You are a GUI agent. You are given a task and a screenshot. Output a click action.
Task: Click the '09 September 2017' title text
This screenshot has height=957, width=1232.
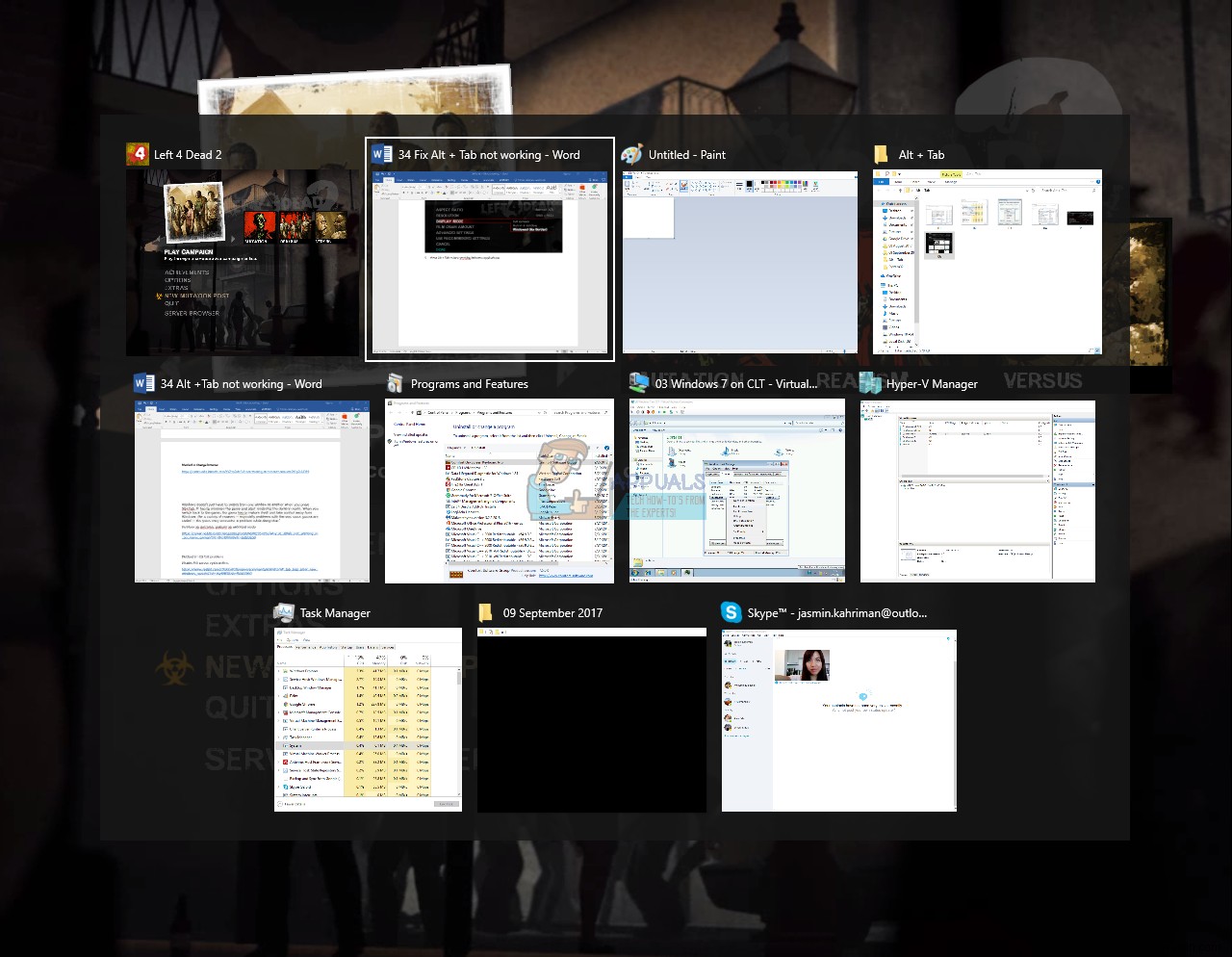click(x=552, y=612)
